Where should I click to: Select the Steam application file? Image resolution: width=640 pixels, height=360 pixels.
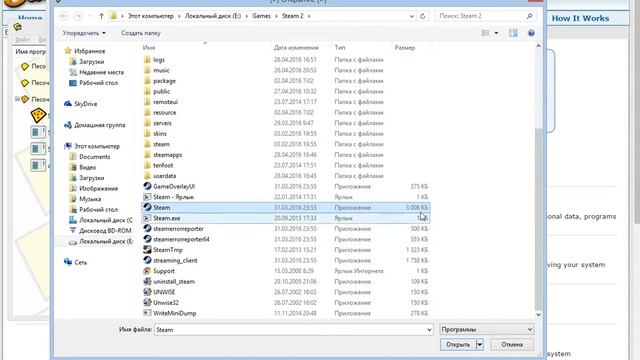pos(285,207)
